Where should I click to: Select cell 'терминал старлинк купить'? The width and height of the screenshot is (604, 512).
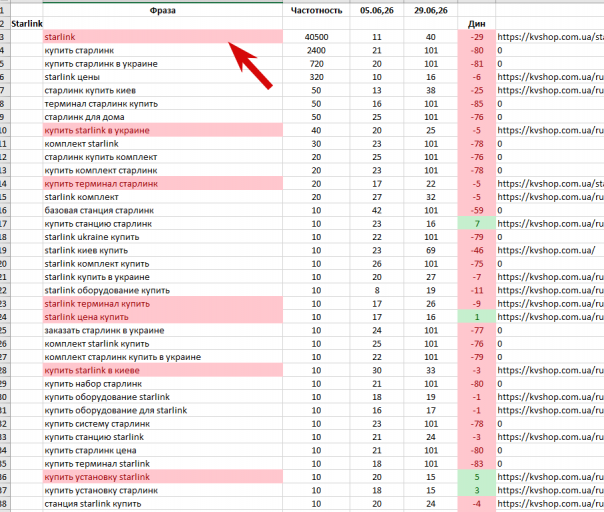pos(163,104)
